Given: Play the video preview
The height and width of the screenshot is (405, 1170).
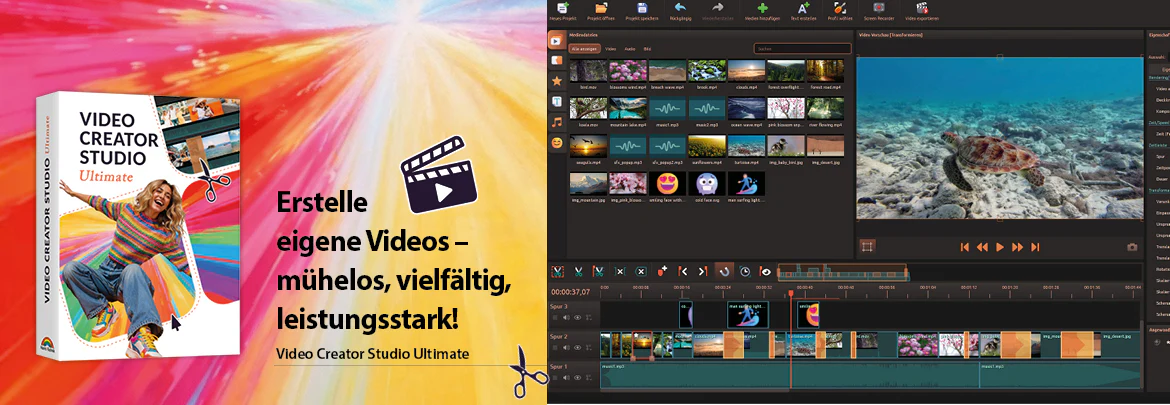Looking at the screenshot, I should pos(1000,247).
